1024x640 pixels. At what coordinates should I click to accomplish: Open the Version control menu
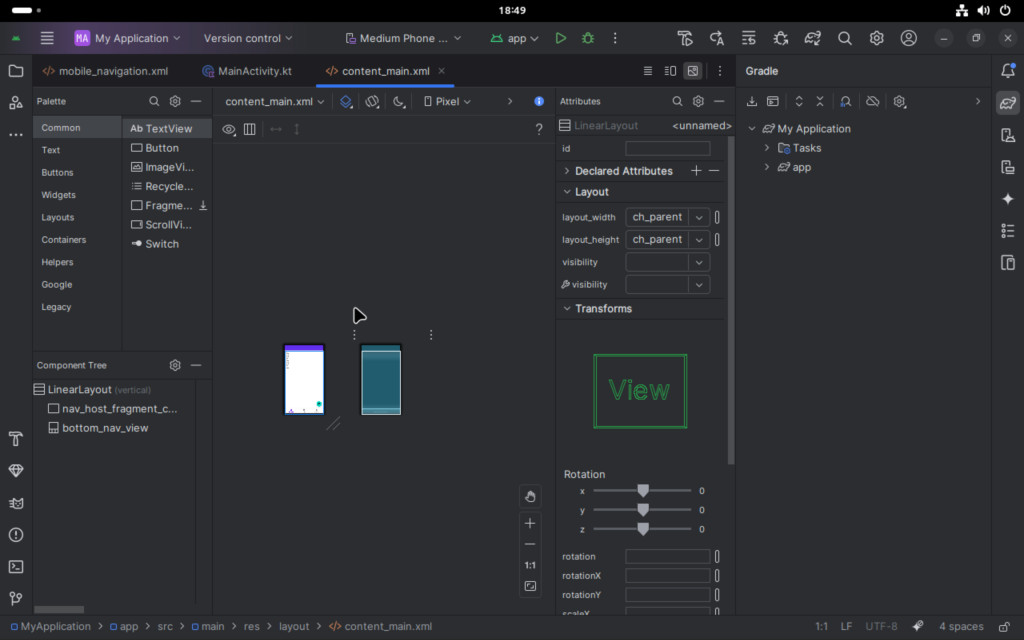coord(247,37)
